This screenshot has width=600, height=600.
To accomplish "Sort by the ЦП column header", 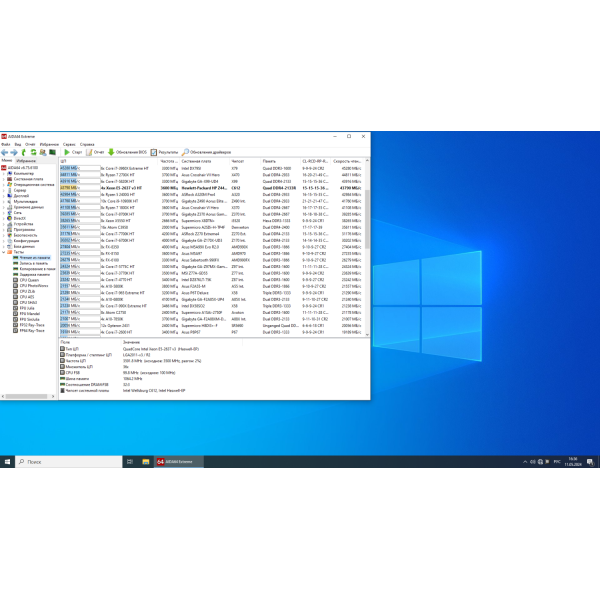I will (x=109, y=161).
